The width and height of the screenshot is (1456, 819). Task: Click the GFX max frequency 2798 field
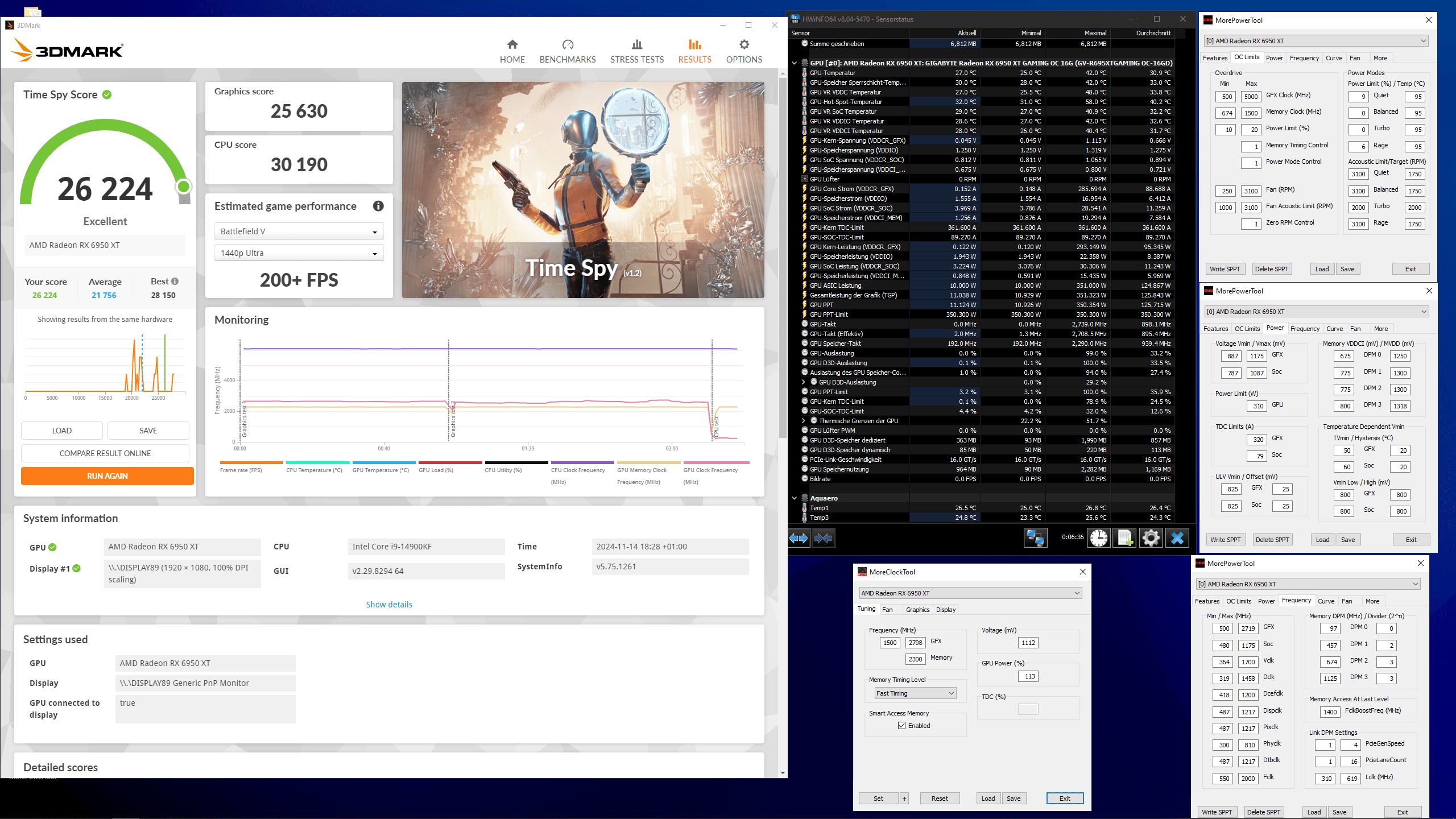click(915, 643)
